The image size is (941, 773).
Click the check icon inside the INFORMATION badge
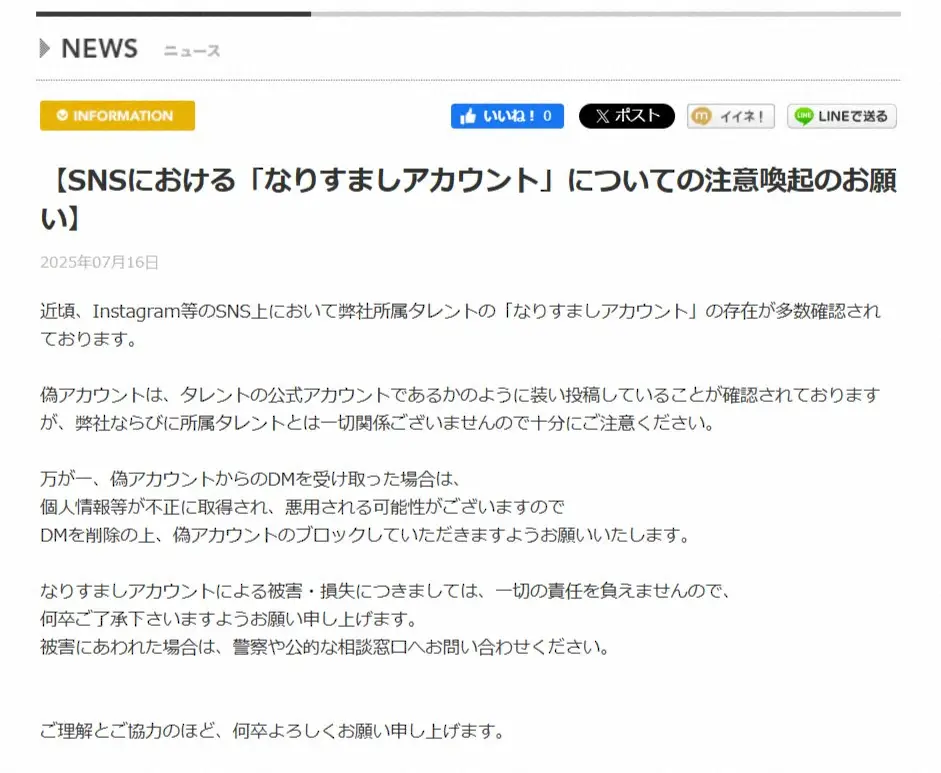62,116
